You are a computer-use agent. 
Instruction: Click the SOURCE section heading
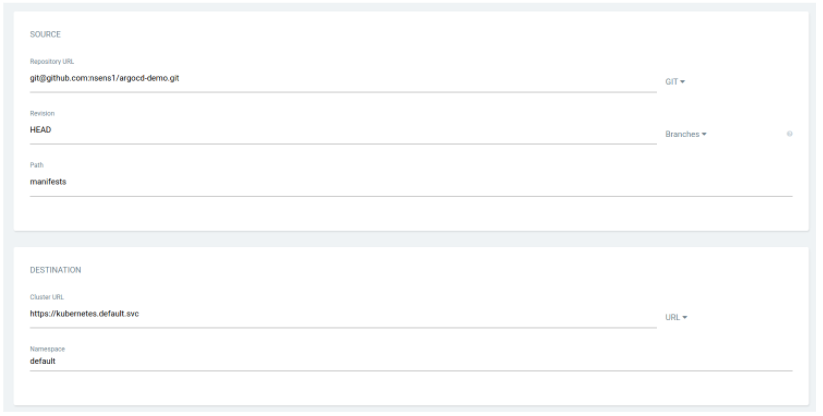click(45, 34)
